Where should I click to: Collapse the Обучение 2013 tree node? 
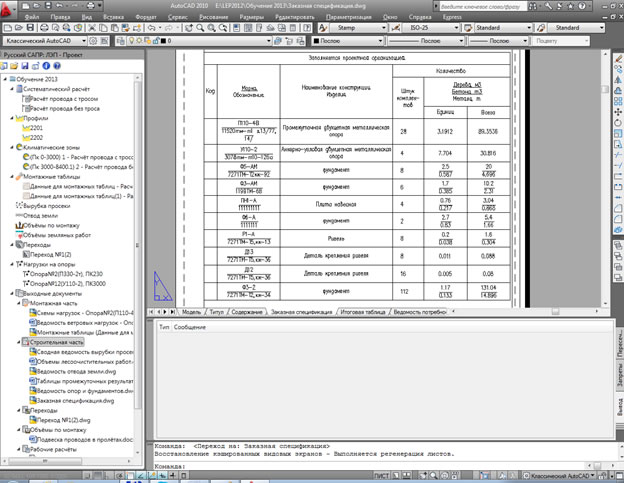point(6,79)
